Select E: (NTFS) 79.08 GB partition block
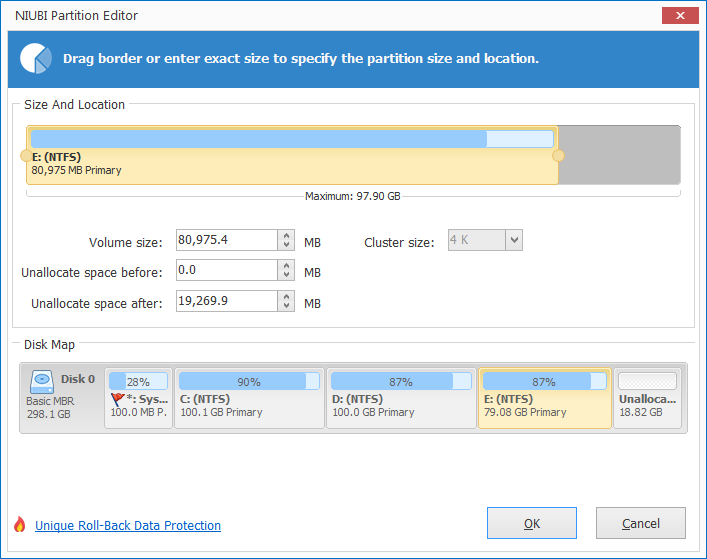Viewport: 707px width, 559px height. point(545,398)
